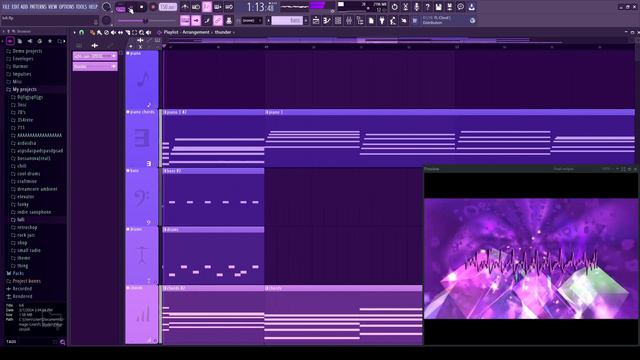Open the EDIT menu

click(16, 7)
